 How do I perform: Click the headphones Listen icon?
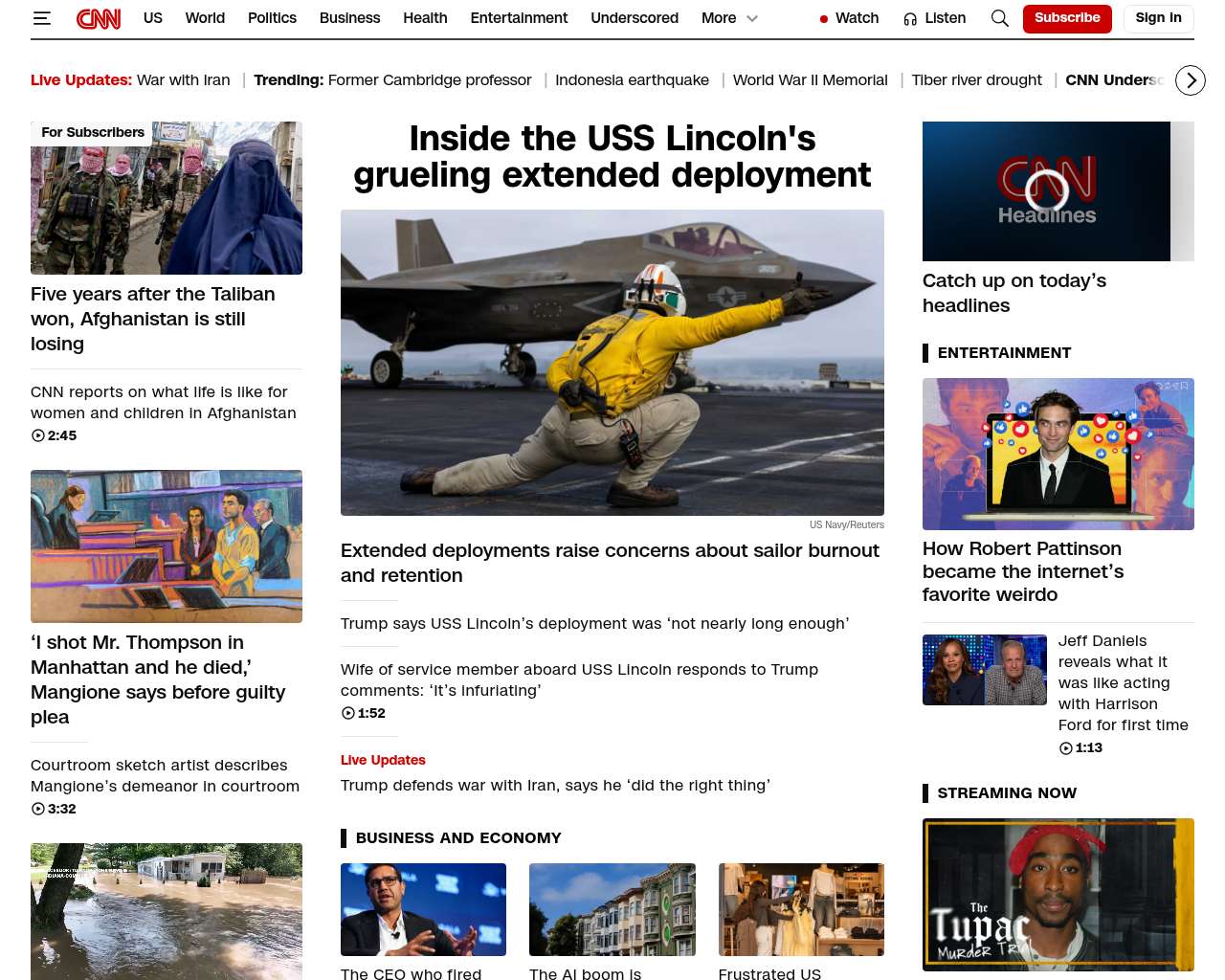pos(910,19)
